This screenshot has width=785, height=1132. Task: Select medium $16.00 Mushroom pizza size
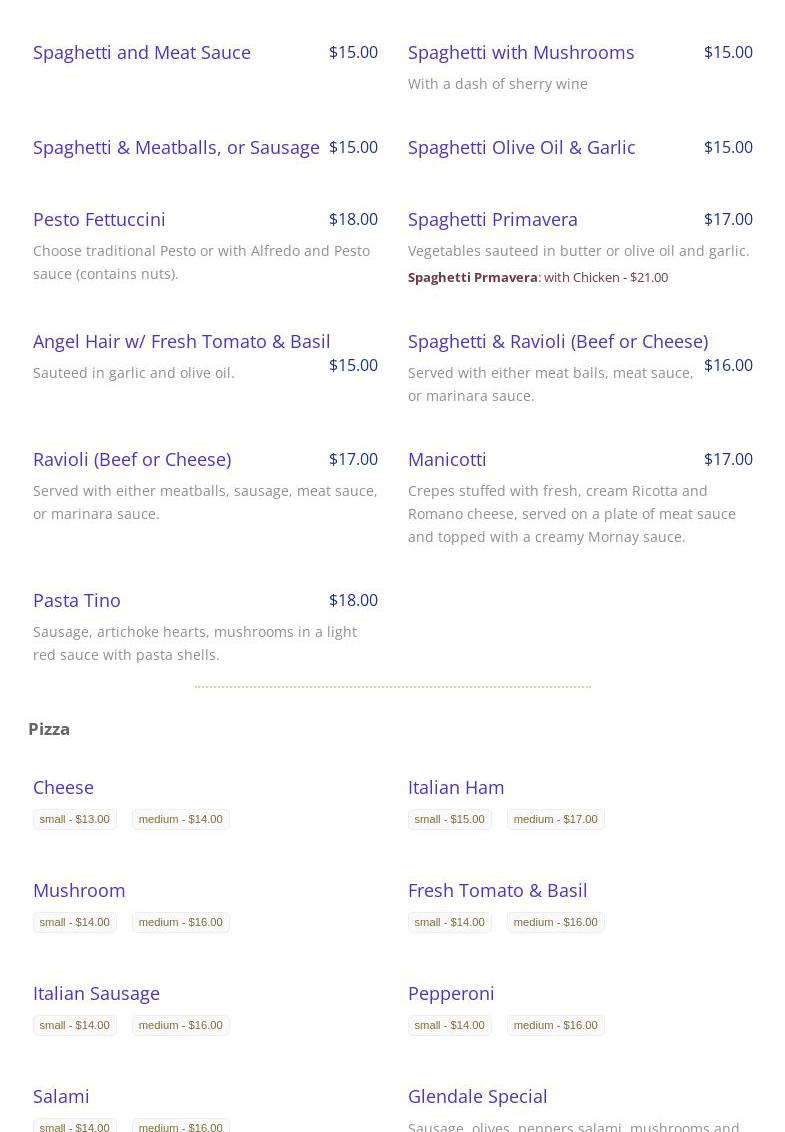(181, 922)
